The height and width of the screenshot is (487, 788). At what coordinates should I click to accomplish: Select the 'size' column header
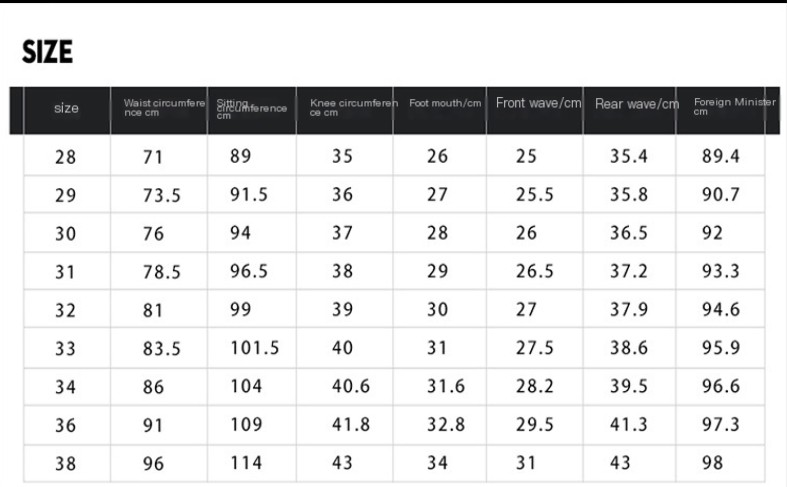66,108
